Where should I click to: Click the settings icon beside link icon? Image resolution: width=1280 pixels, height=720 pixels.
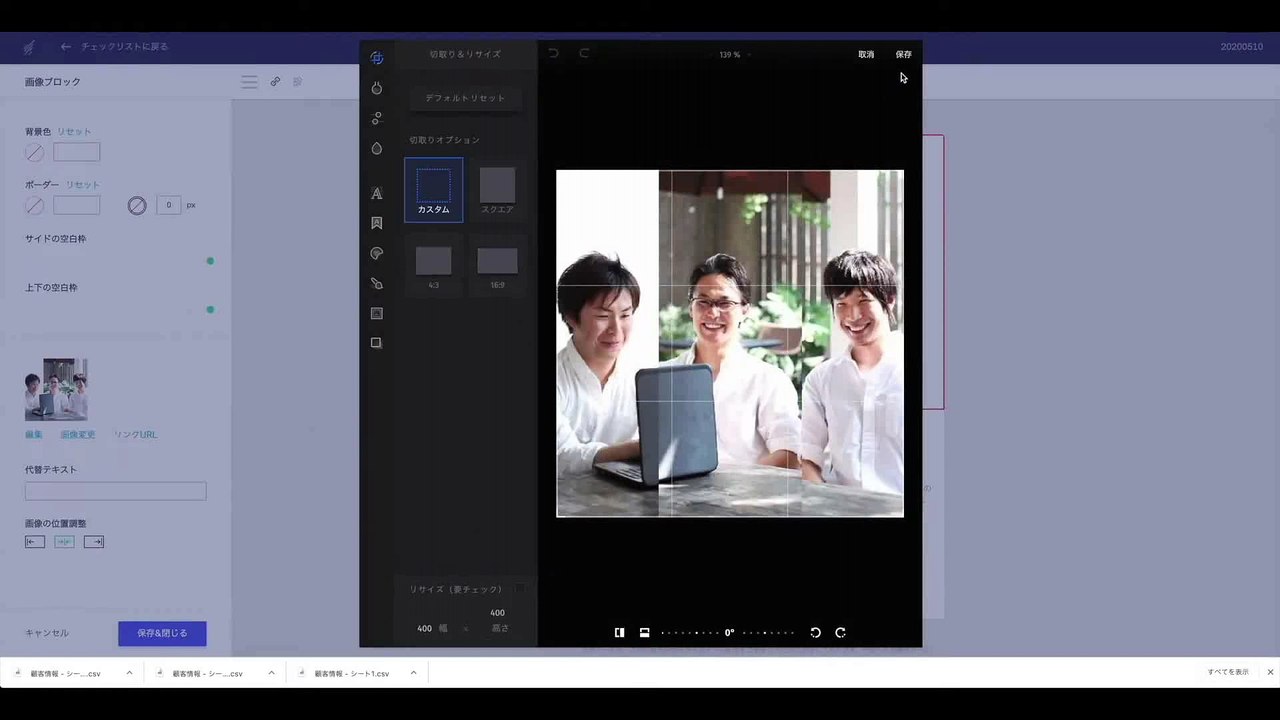coord(297,82)
